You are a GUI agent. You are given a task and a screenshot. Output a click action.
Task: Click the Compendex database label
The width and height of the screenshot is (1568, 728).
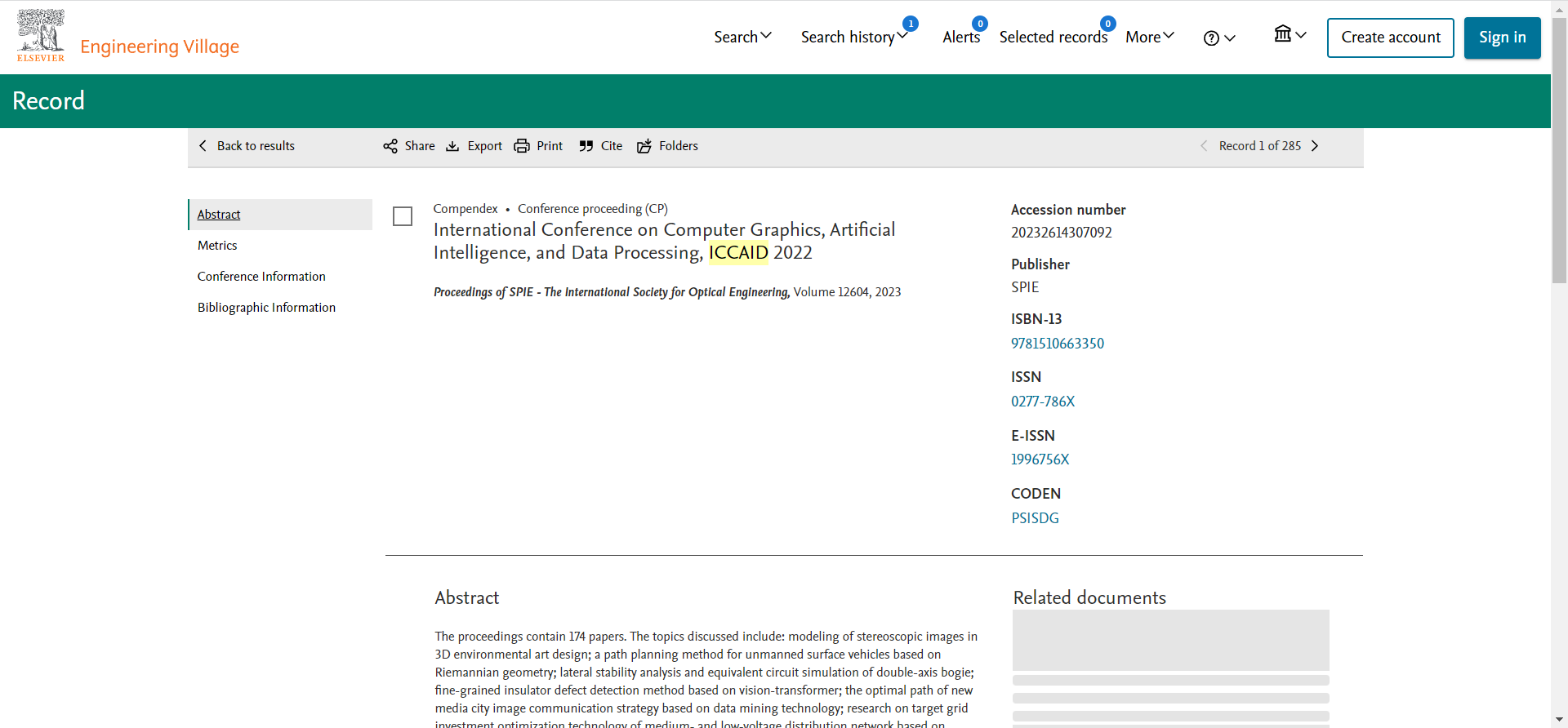tap(465, 209)
